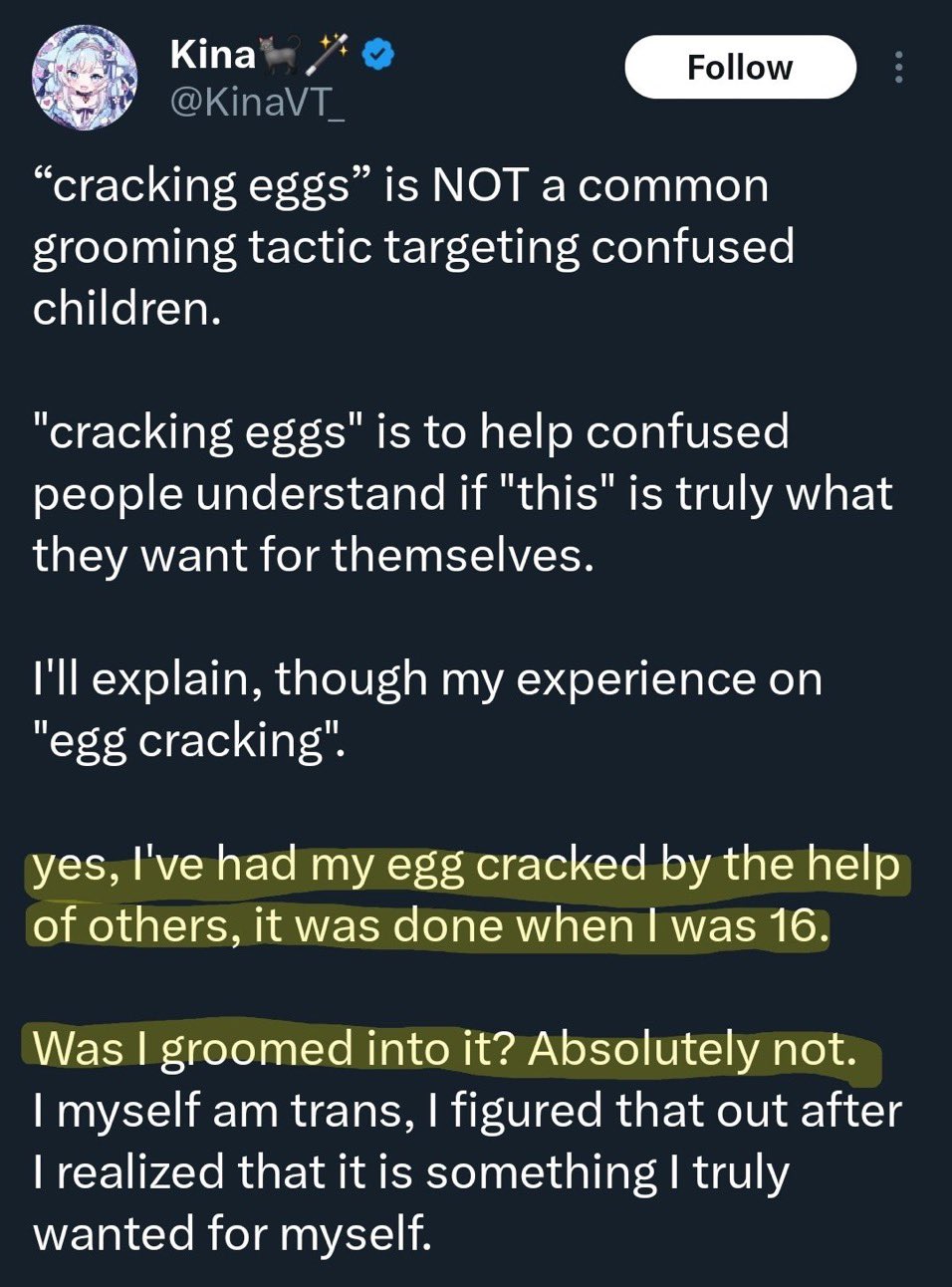Click the blue verified checkmark badge

click(377, 54)
